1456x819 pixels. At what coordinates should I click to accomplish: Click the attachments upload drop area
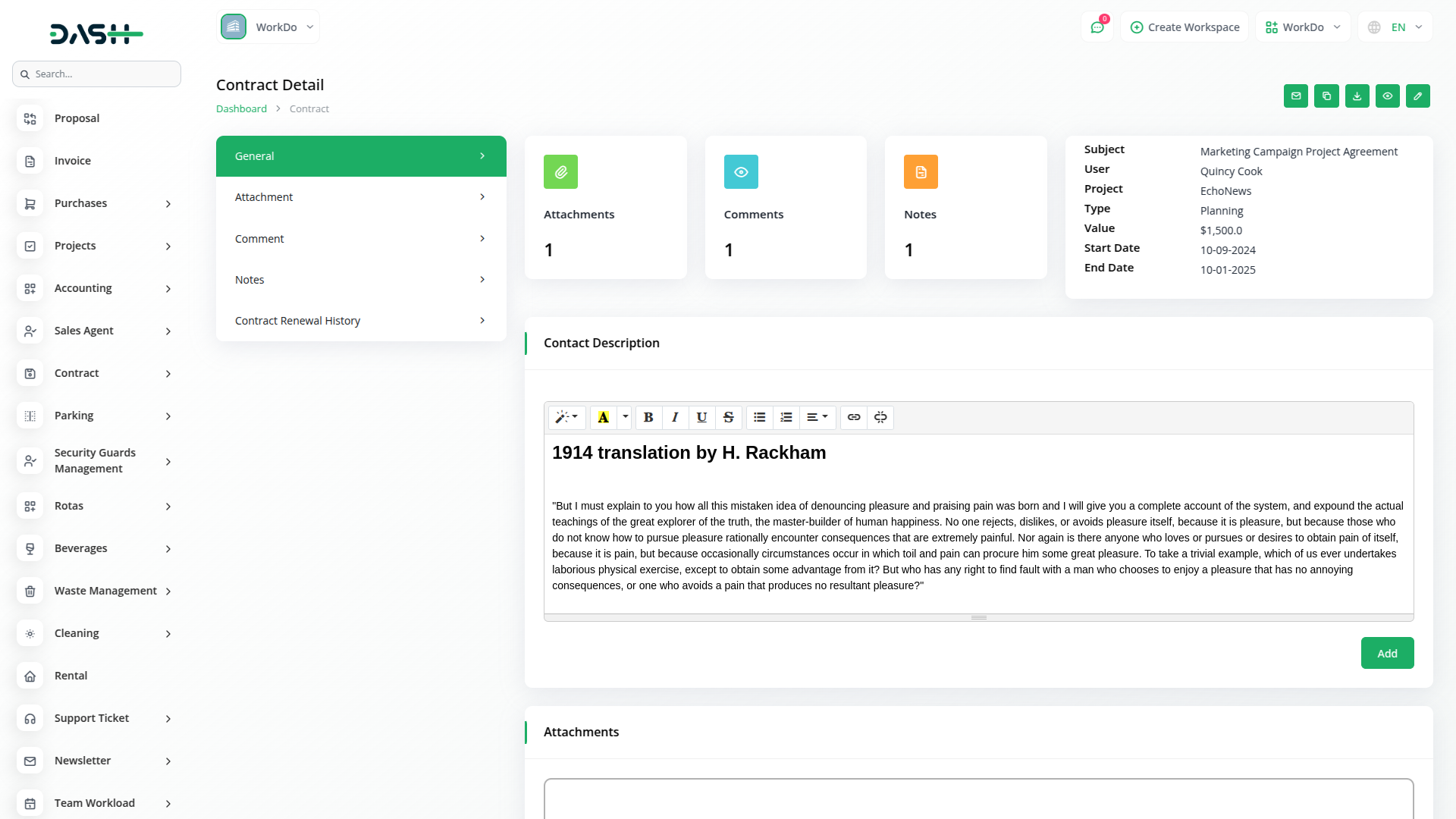tap(978, 799)
